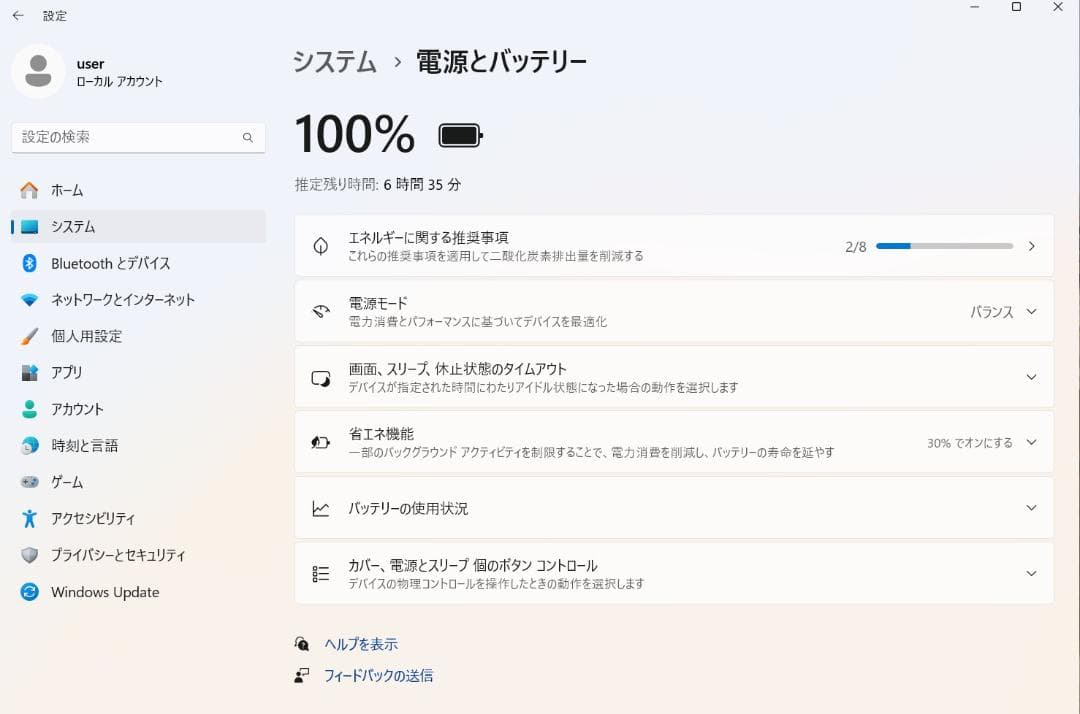
Task: Open the battery level indicator icon
Action: click(460, 133)
